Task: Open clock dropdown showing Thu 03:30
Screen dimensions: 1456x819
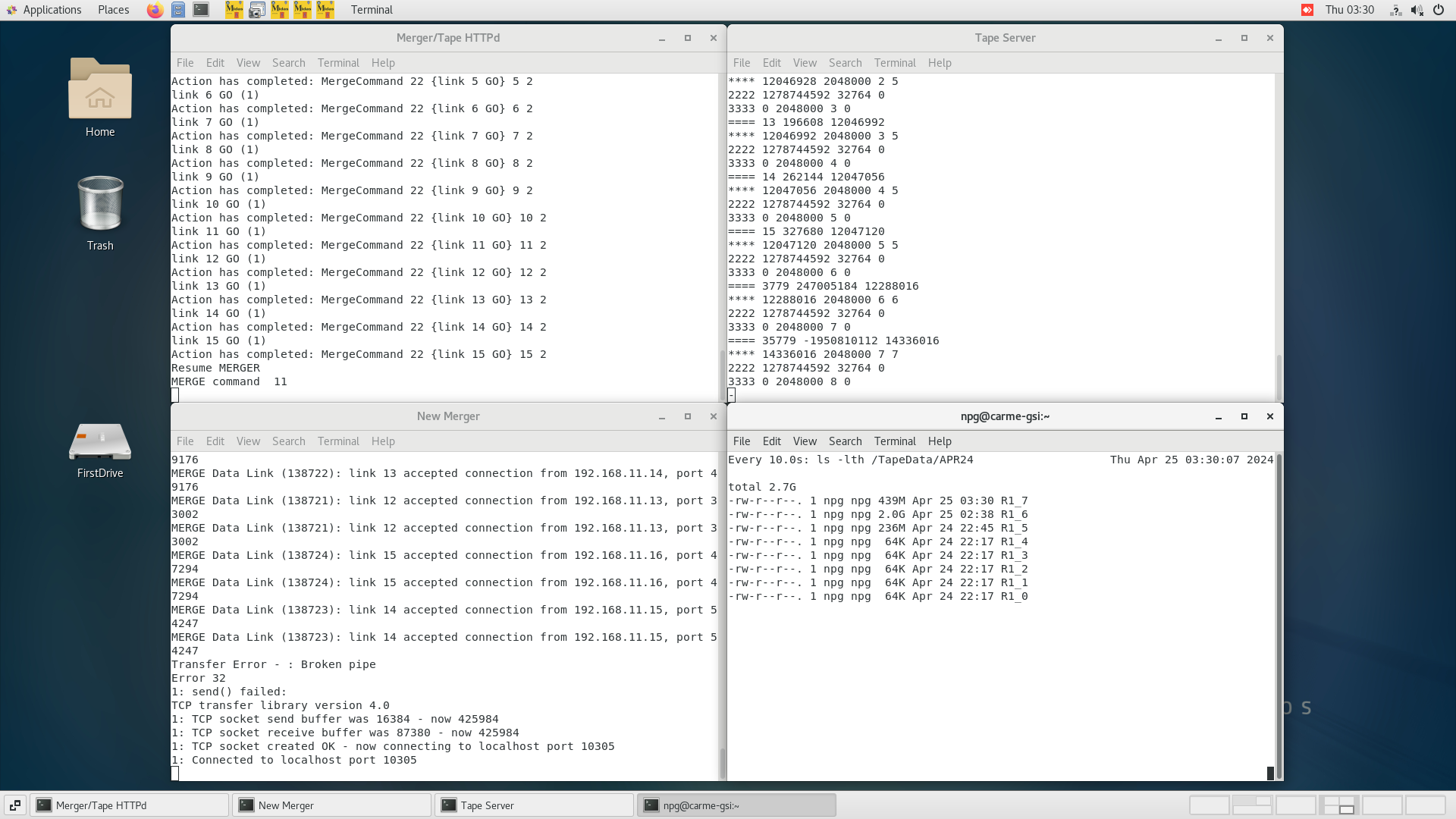Action: coord(1349,10)
